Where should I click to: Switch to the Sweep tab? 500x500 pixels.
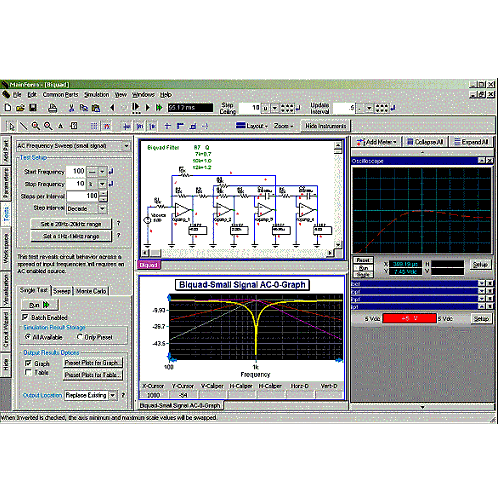click(x=62, y=291)
